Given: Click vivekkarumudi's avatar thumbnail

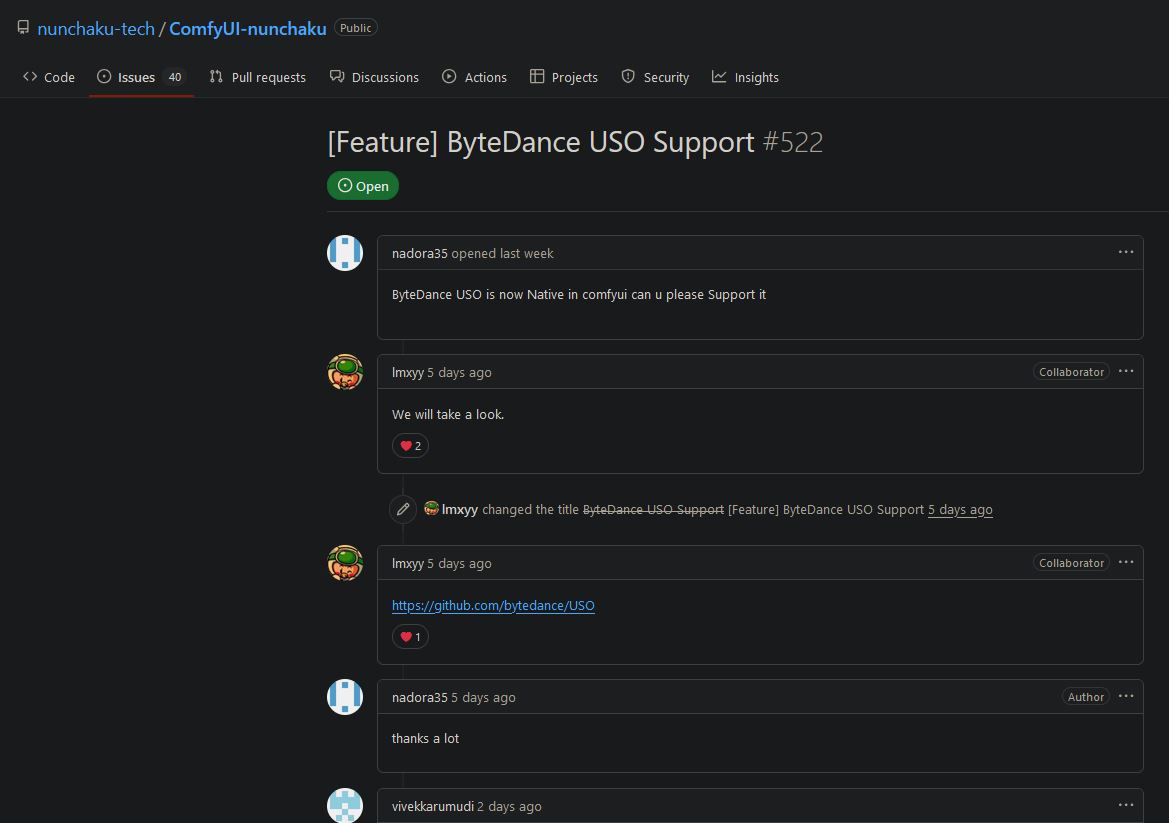Looking at the screenshot, I should point(345,805).
